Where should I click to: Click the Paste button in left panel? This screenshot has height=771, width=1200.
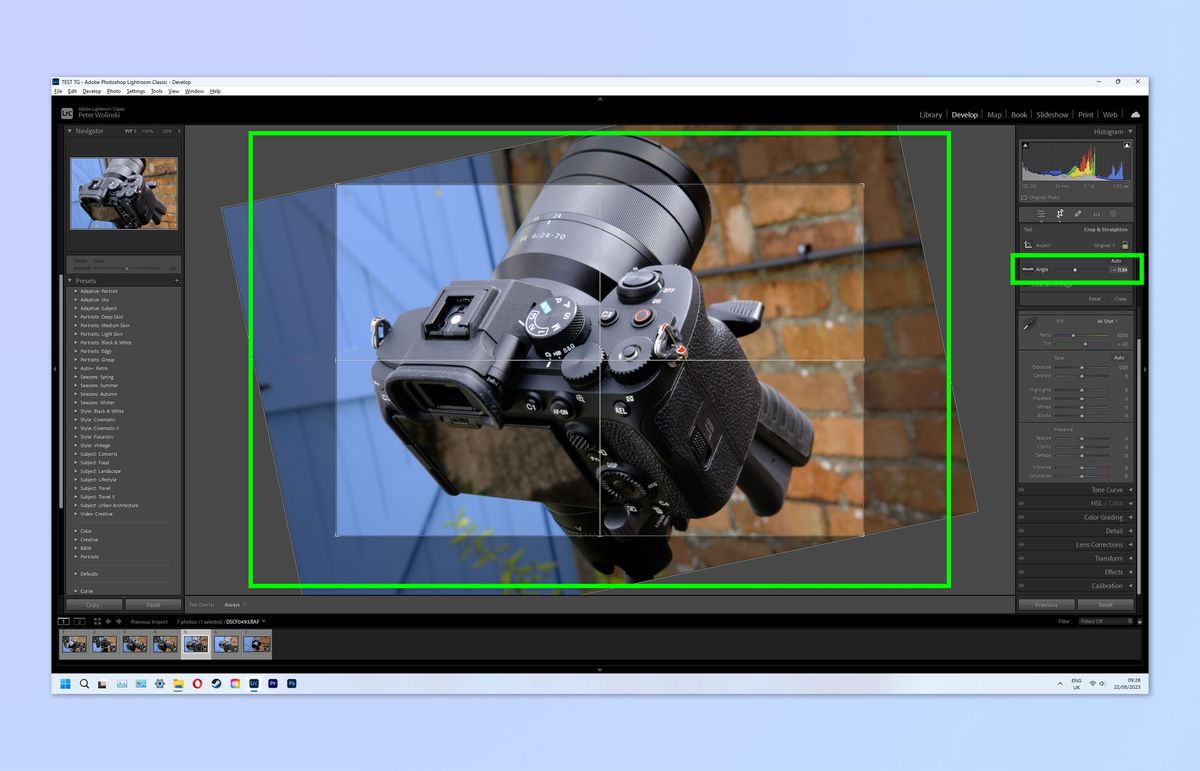[155, 604]
